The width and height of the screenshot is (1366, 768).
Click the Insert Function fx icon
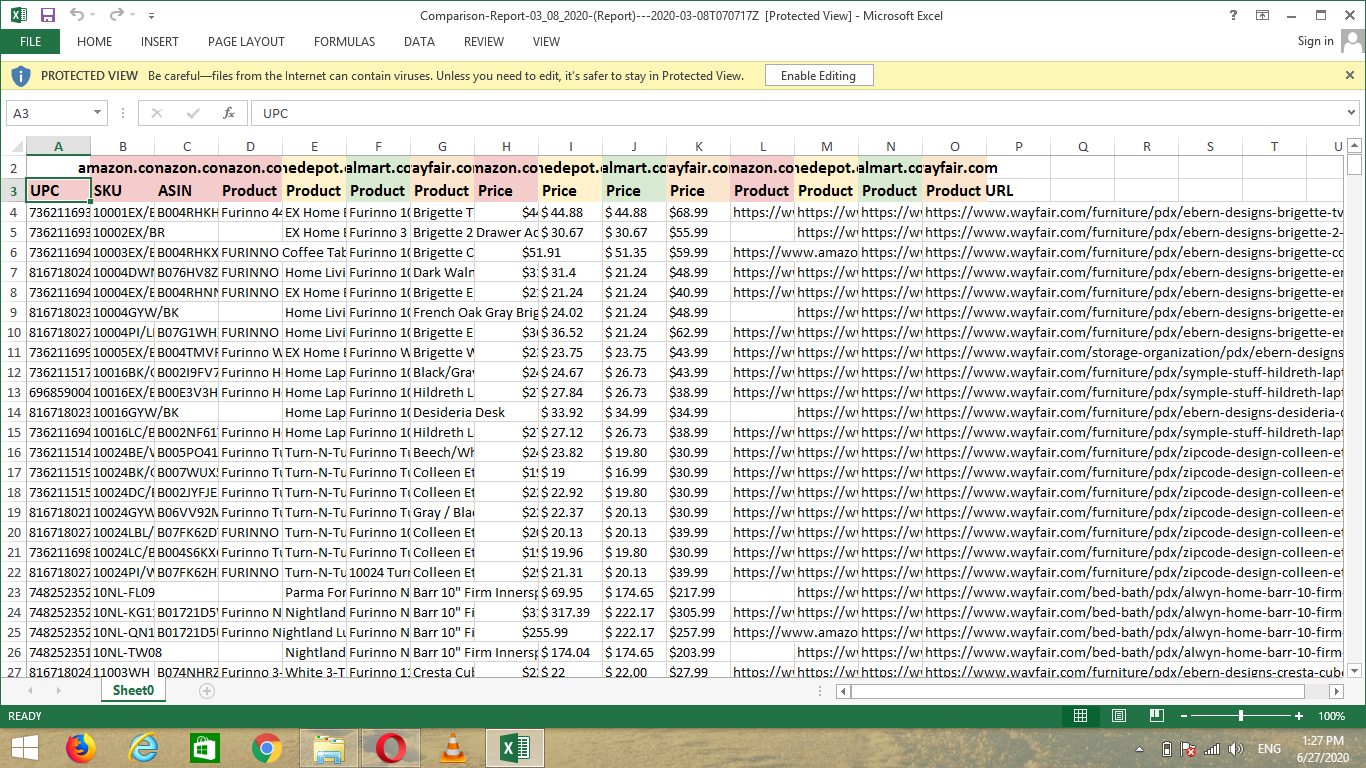click(229, 113)
